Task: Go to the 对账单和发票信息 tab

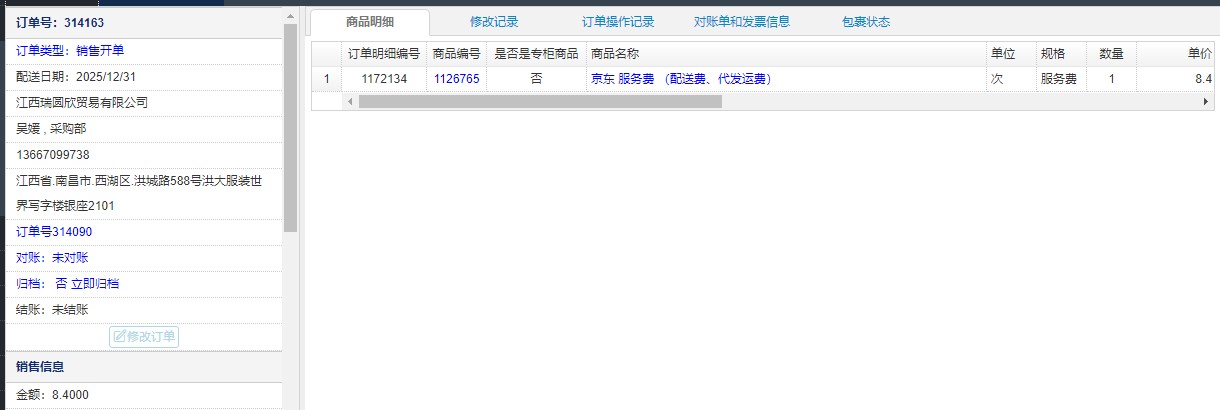Action: coord(742,22)
